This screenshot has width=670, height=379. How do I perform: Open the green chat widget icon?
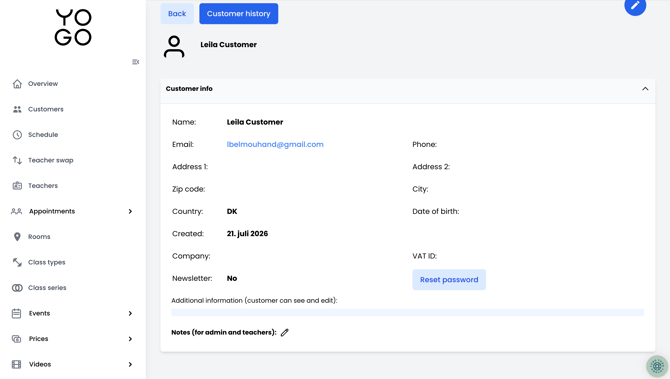tap(657, 366)
